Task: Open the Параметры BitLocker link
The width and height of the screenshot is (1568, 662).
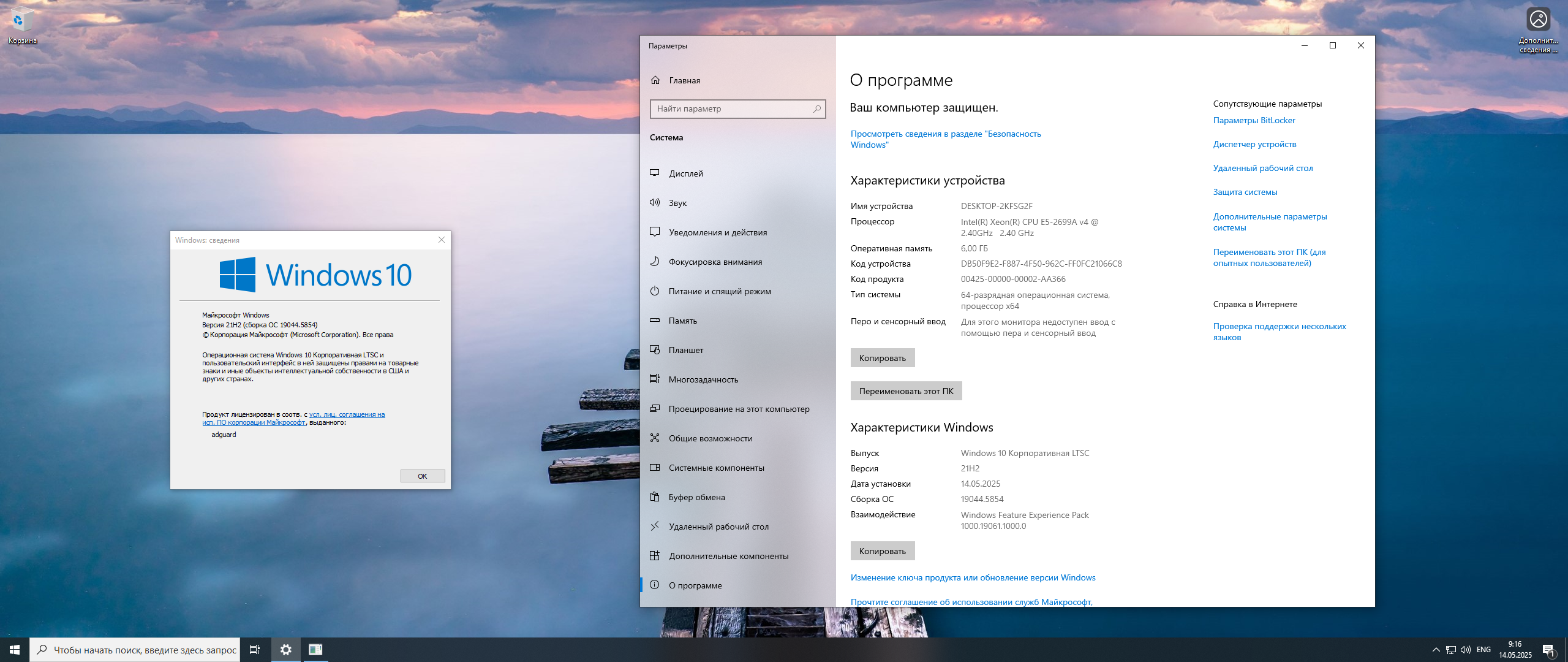Action: (x=1254, y=120)
